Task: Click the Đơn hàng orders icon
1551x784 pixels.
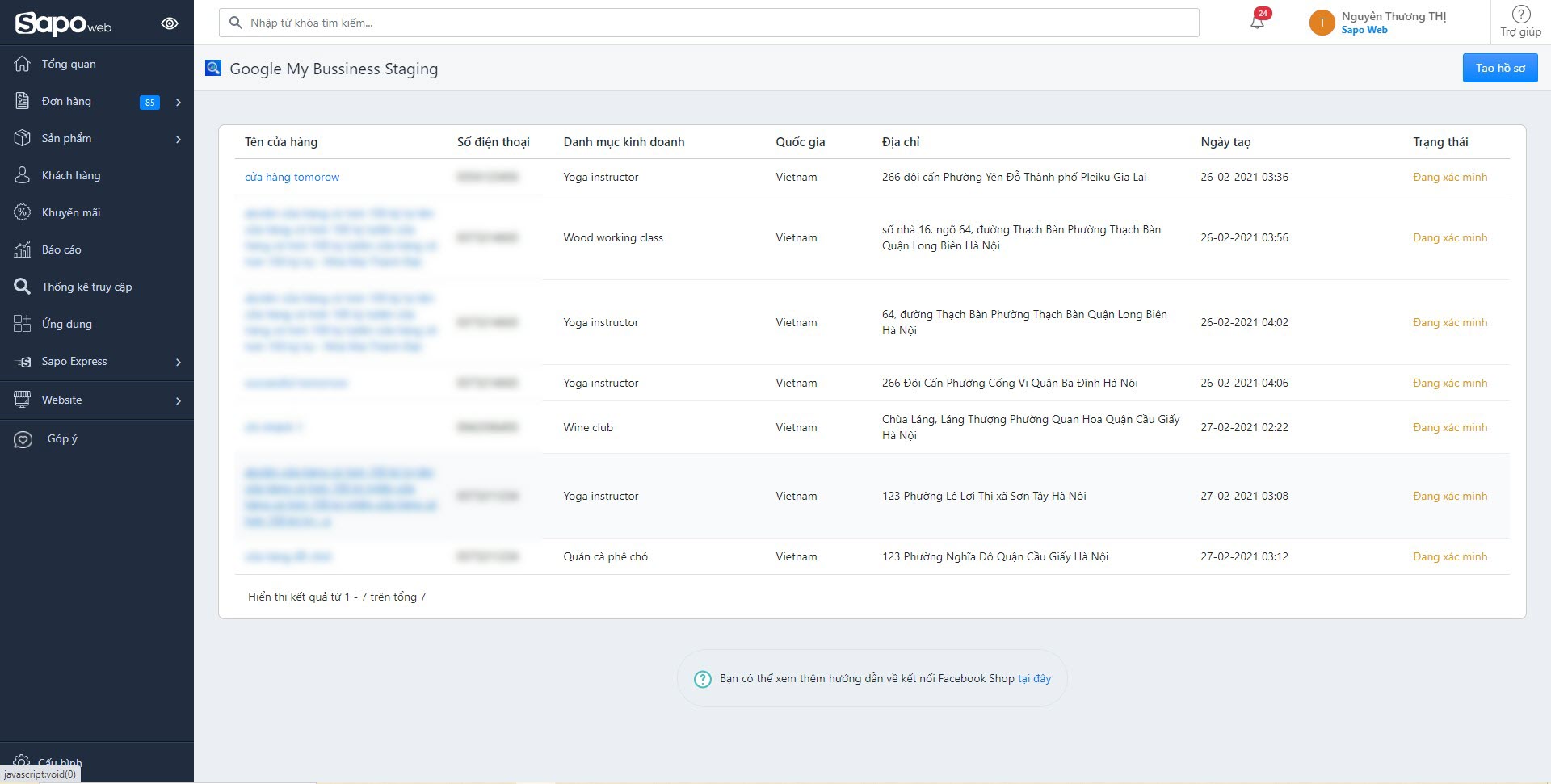Action: (x=23, y=101)
